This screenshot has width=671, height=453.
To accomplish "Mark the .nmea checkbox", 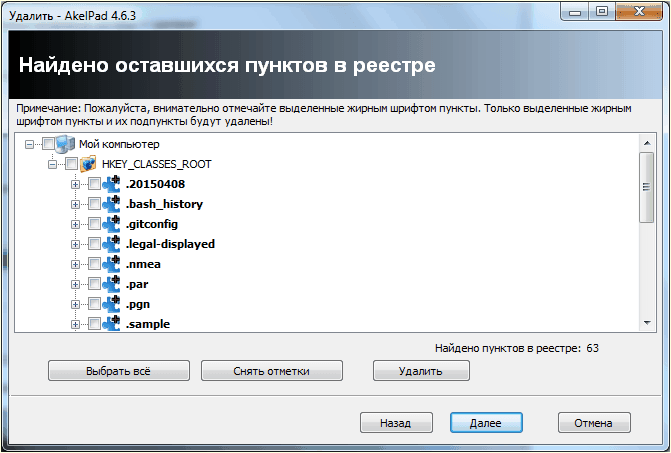I will (94, 264).
